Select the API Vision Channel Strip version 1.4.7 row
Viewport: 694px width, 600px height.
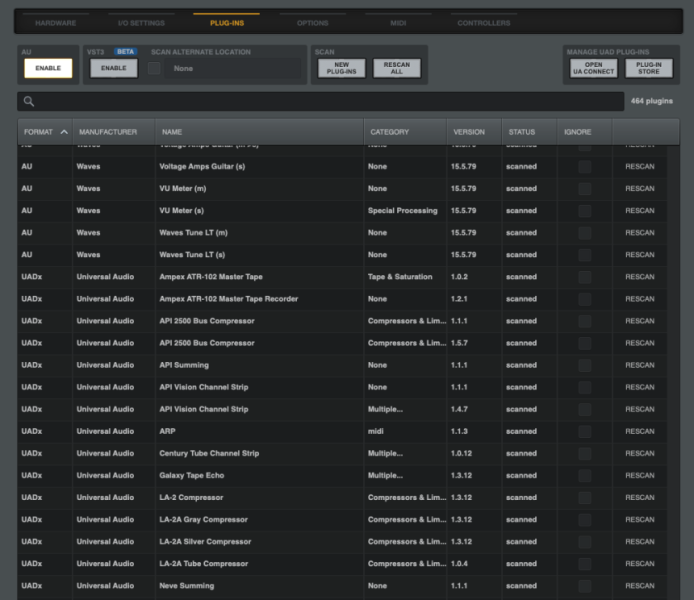point(342,409)
